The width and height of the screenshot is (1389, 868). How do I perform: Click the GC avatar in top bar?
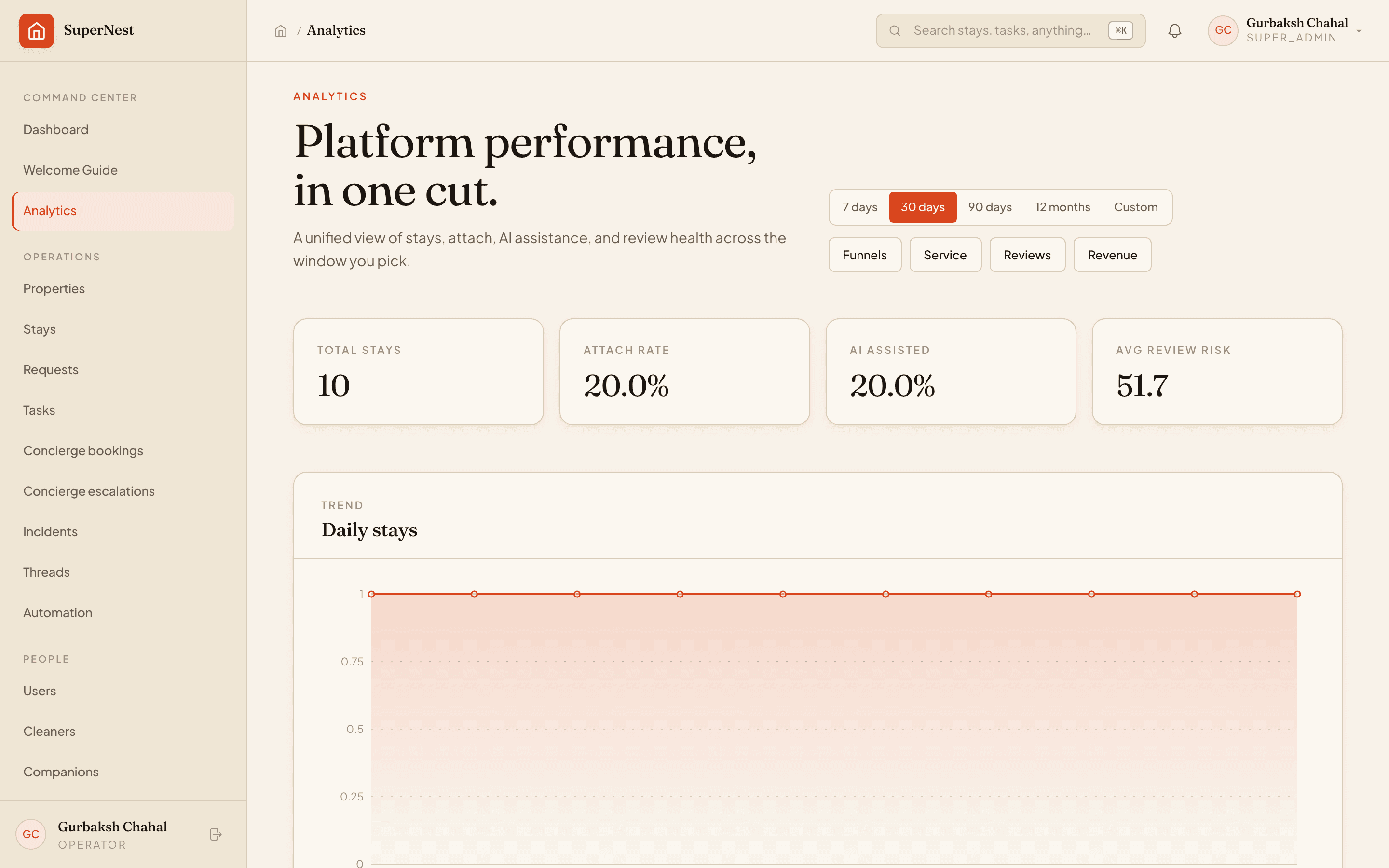coord(1223,30)
